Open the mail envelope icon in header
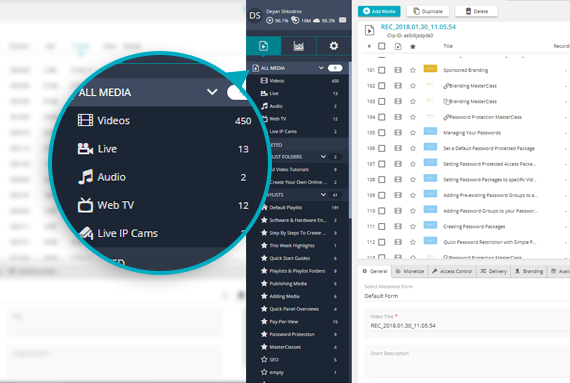The image size is (570, 383). (342, 20)
